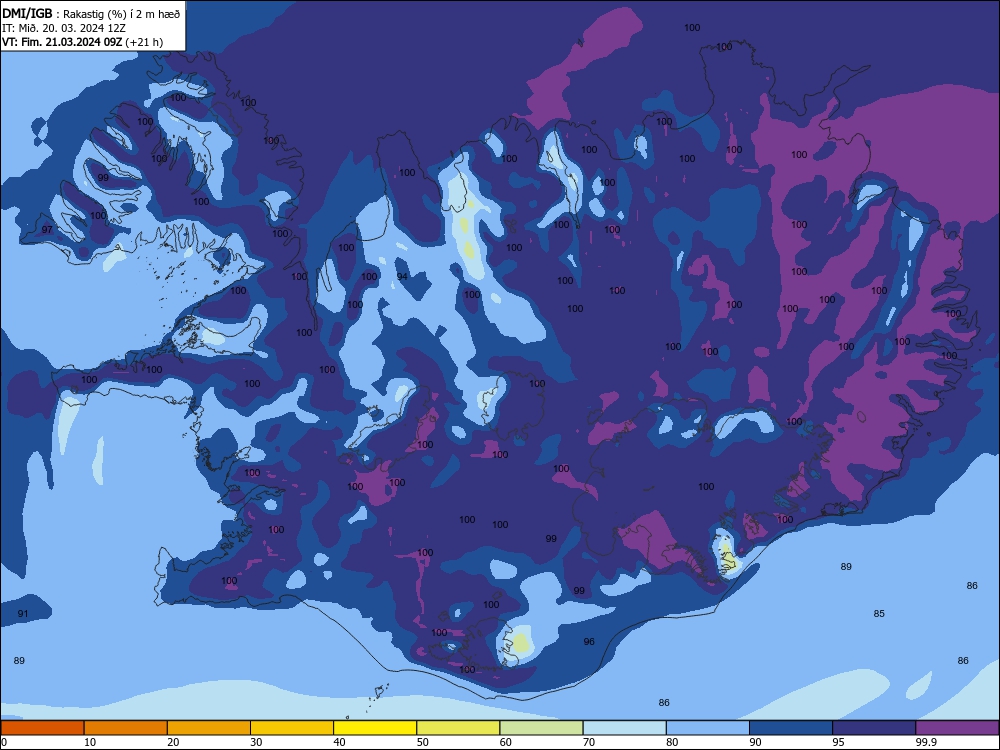Click the '97' humidity value on the map

pyautogui.click(x=47, y=230)
